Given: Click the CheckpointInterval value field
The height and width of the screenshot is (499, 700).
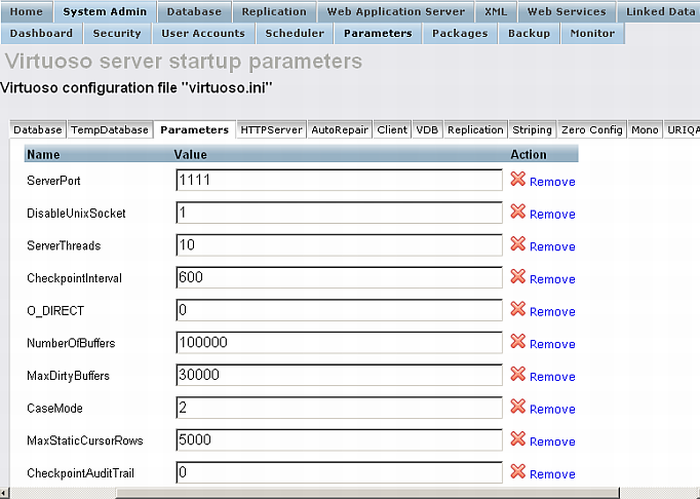Looking at the screenshot, I should coord(339,278).
